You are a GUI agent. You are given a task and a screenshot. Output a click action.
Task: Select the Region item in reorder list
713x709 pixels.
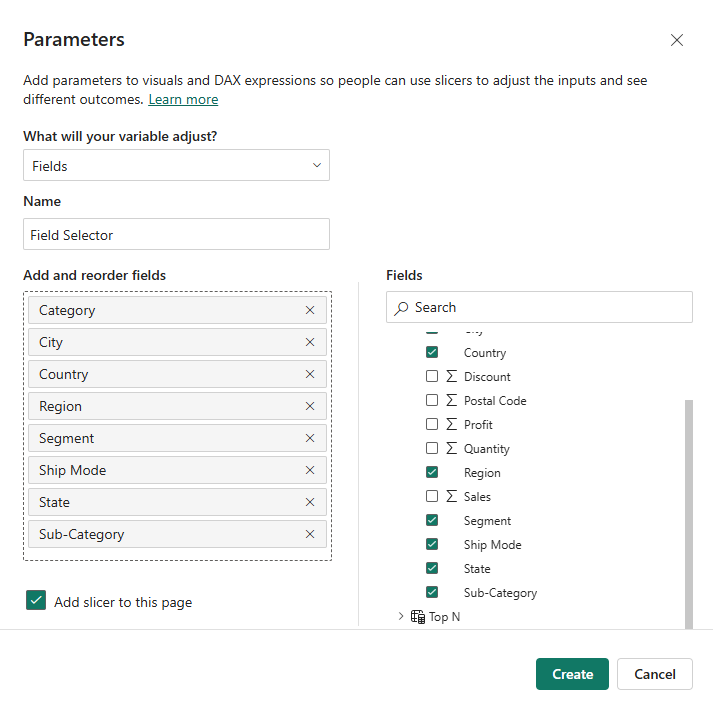coord(177,406)
